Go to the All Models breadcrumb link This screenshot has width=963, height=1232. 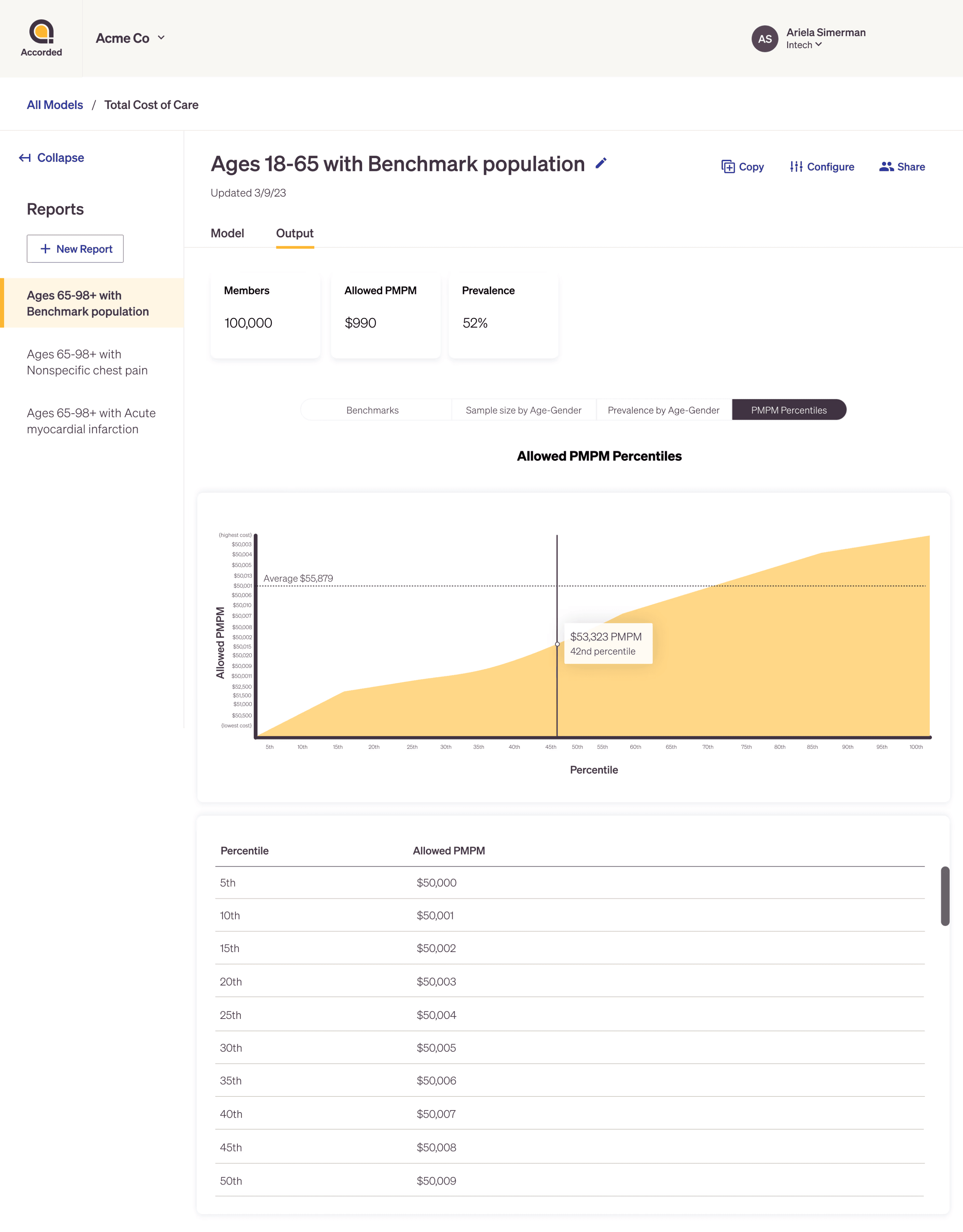click(55, 105)
